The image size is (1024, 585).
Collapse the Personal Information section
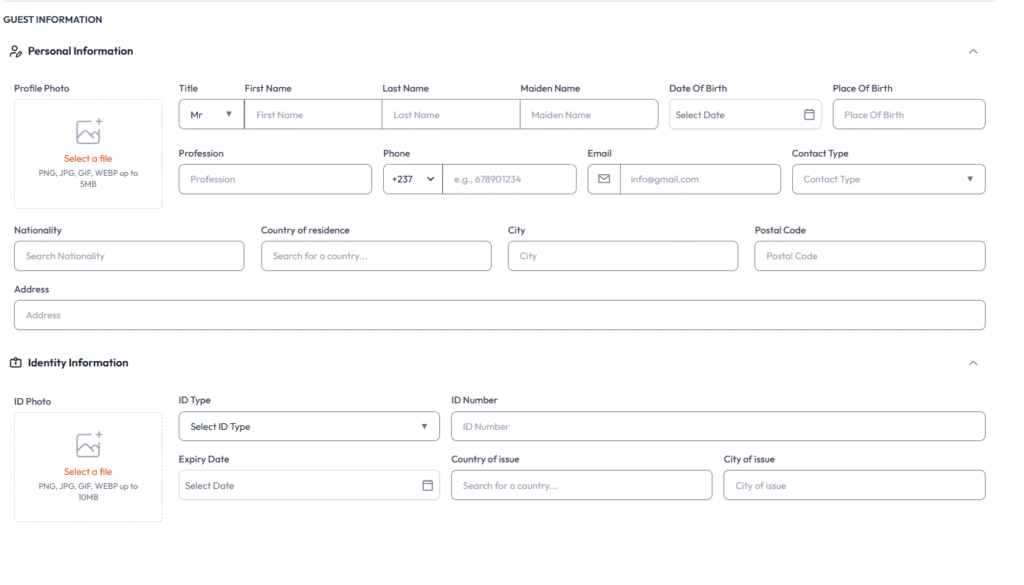973,52
